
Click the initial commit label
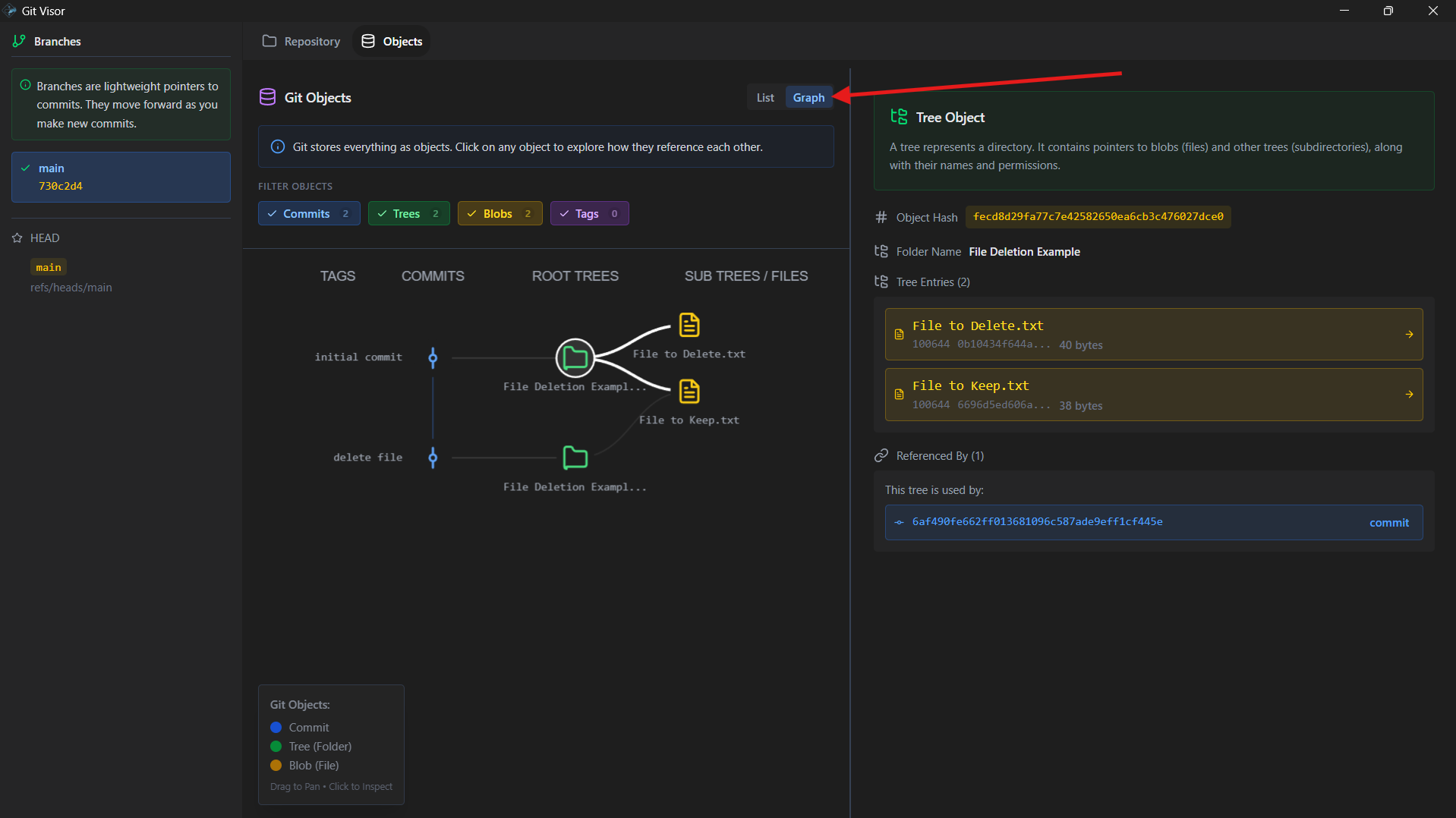(x=358, y=357)
